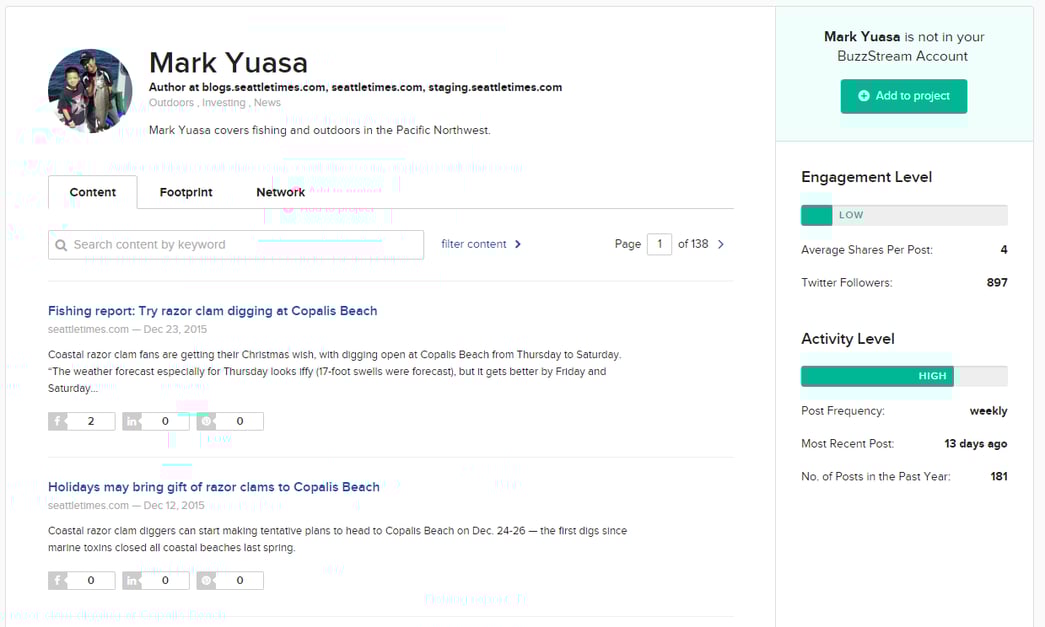Click the 'of 138' page count text
Screen dimensions: 1045x627
693,244
